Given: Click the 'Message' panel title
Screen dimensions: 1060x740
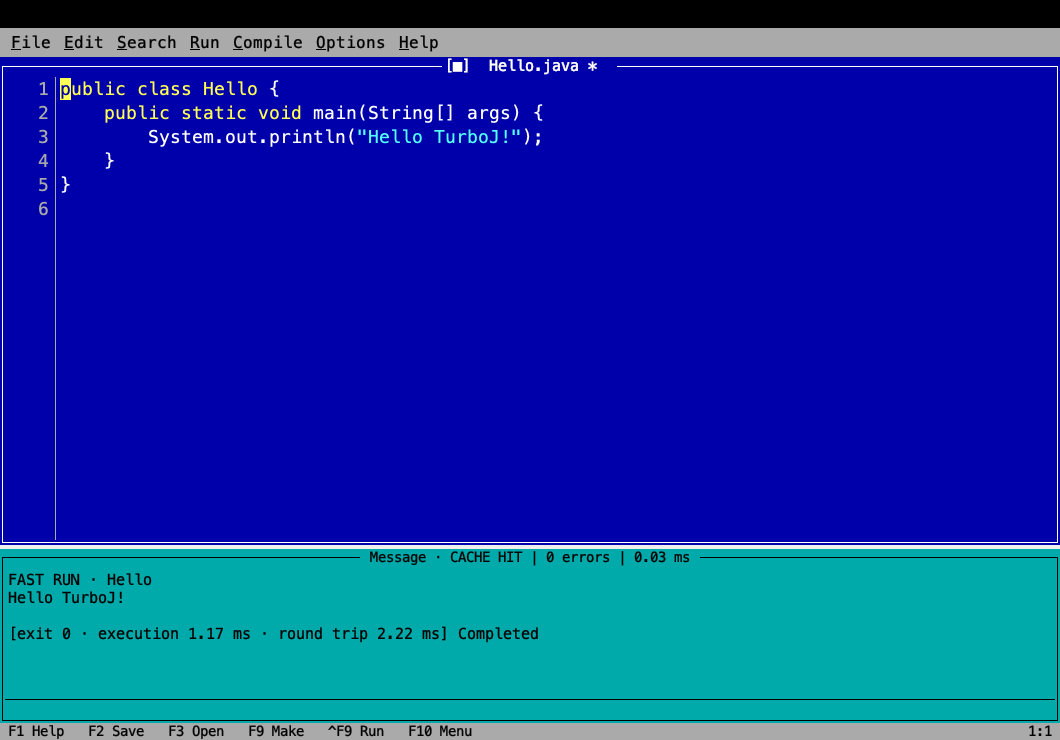Looking at the screenshot, I should (x=398, y=558).
